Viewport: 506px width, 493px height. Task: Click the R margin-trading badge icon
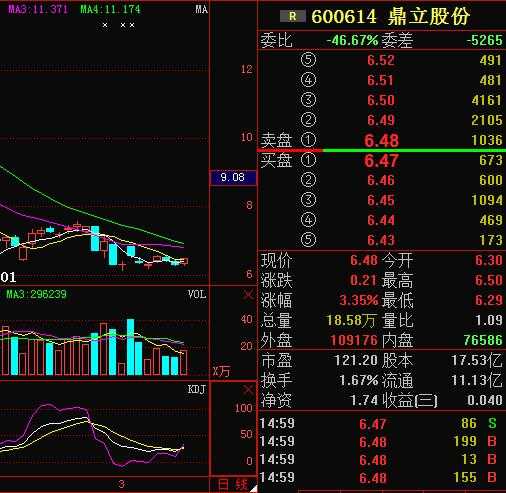292,16
